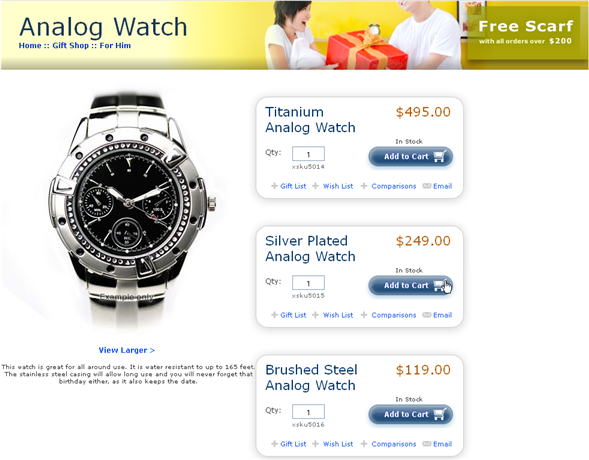Add Brushed Steel Analog Watch to cart

pos(411,414)
